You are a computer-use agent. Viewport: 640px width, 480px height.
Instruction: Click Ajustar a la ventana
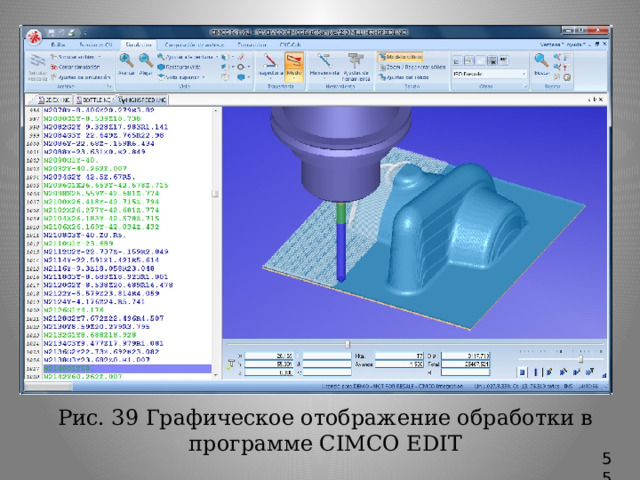185,57
